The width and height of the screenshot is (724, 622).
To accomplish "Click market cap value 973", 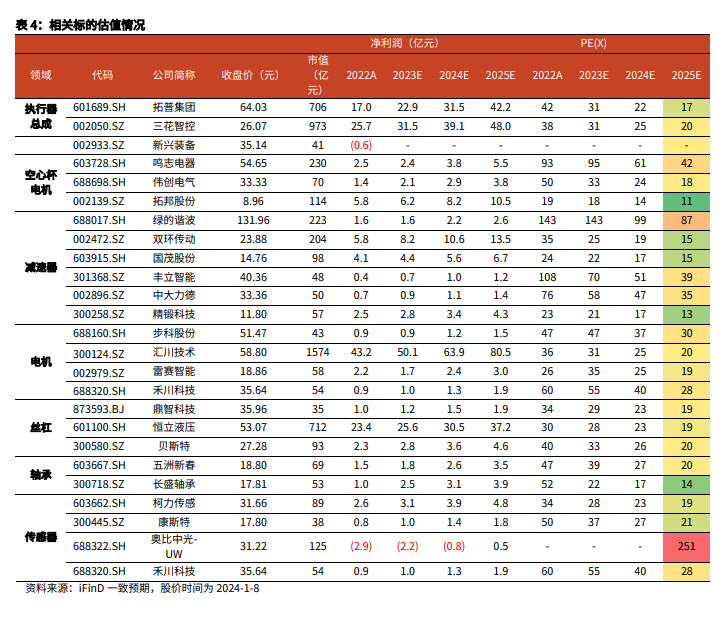I will pos(318,127).
